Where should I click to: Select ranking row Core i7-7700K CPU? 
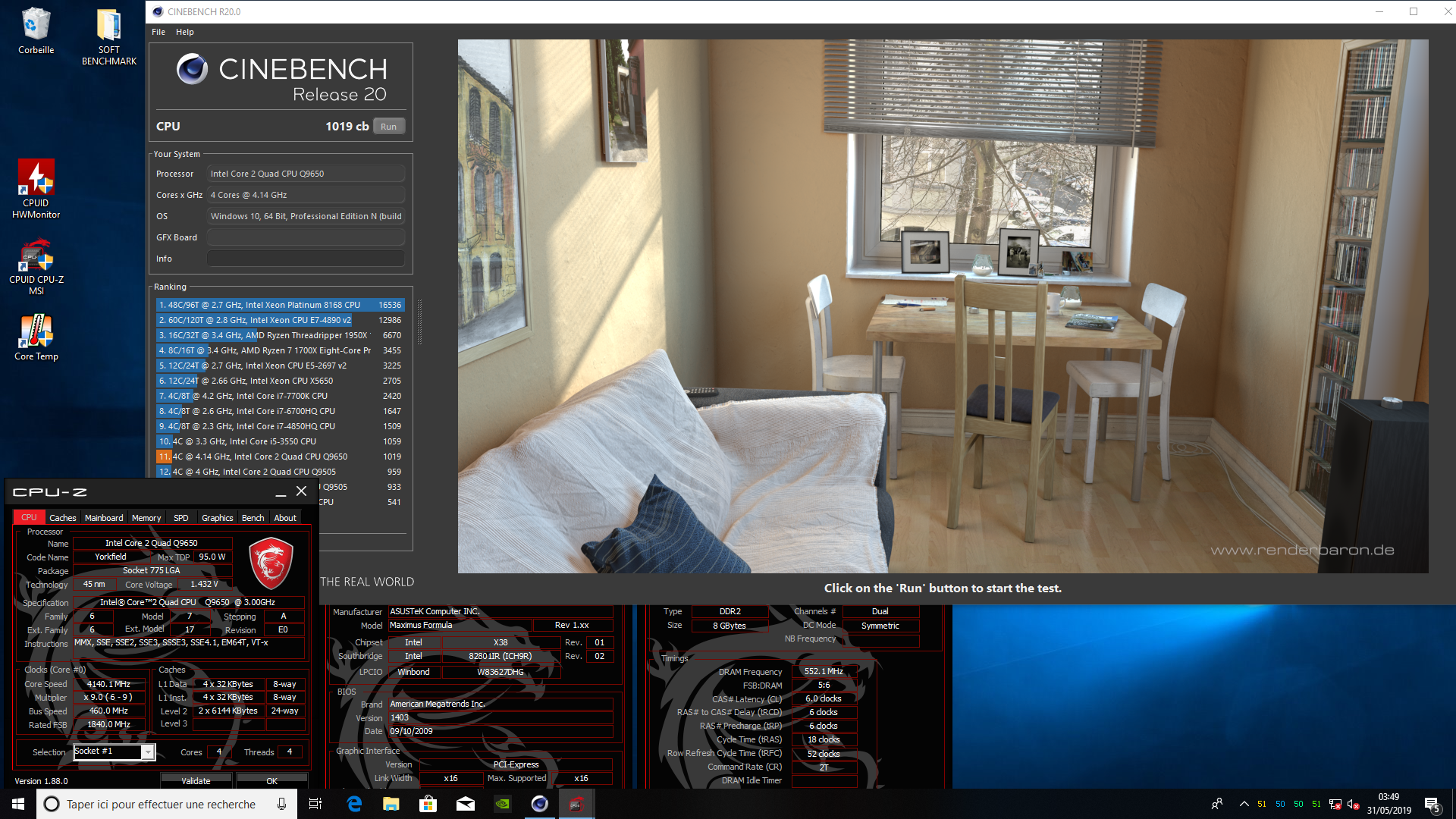(x=280, y=396)
